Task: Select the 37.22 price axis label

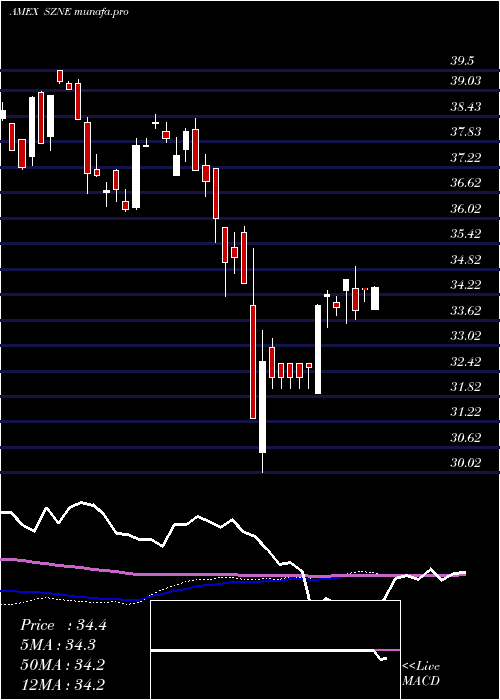Action: click(465, 158)
